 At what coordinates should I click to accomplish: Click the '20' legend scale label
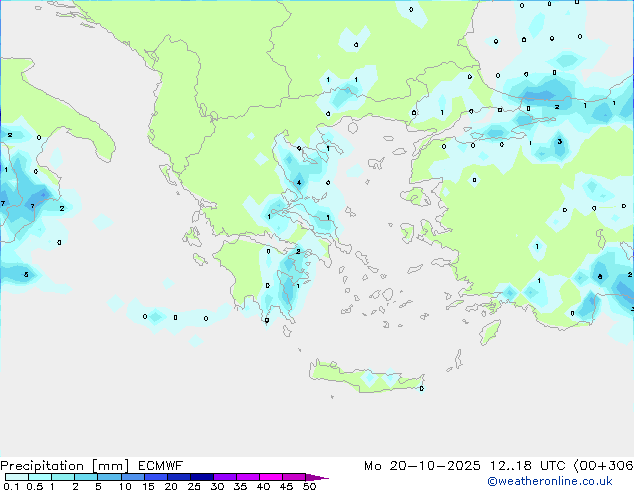[171, 486]
